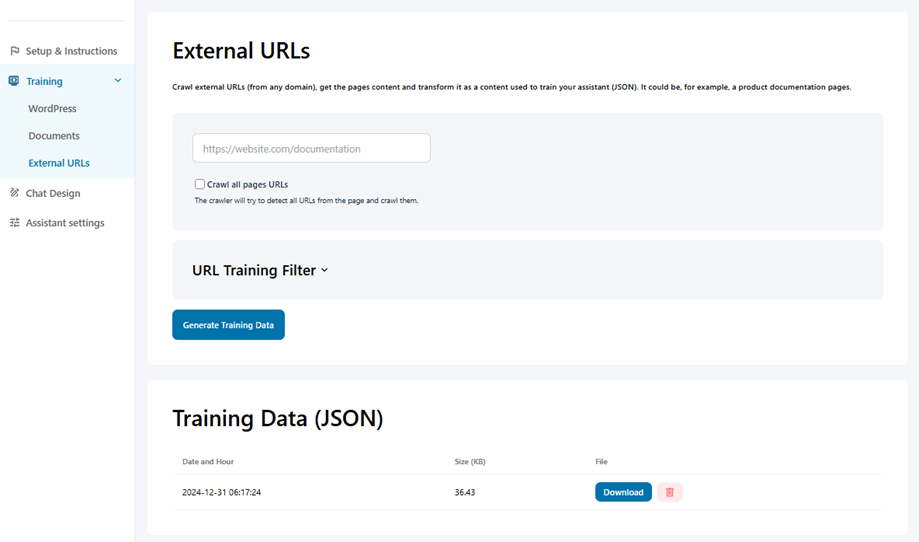Click the Chat Design pencil icon
Image resolution: width=919 pixels, height=542 pixels.
click(x=14, y=193)
